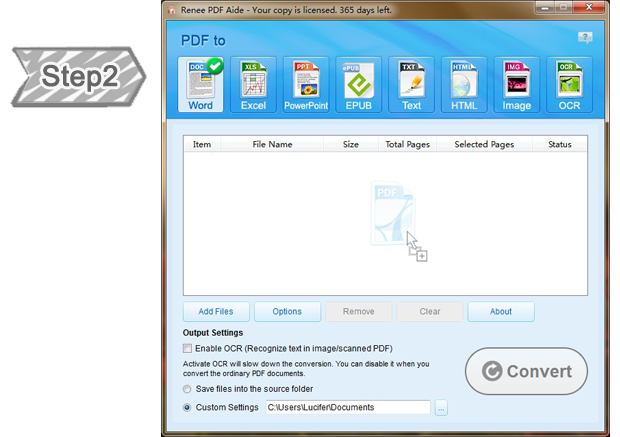
Task: Switch to the OCR mode icon
Action: click(570, 84)
